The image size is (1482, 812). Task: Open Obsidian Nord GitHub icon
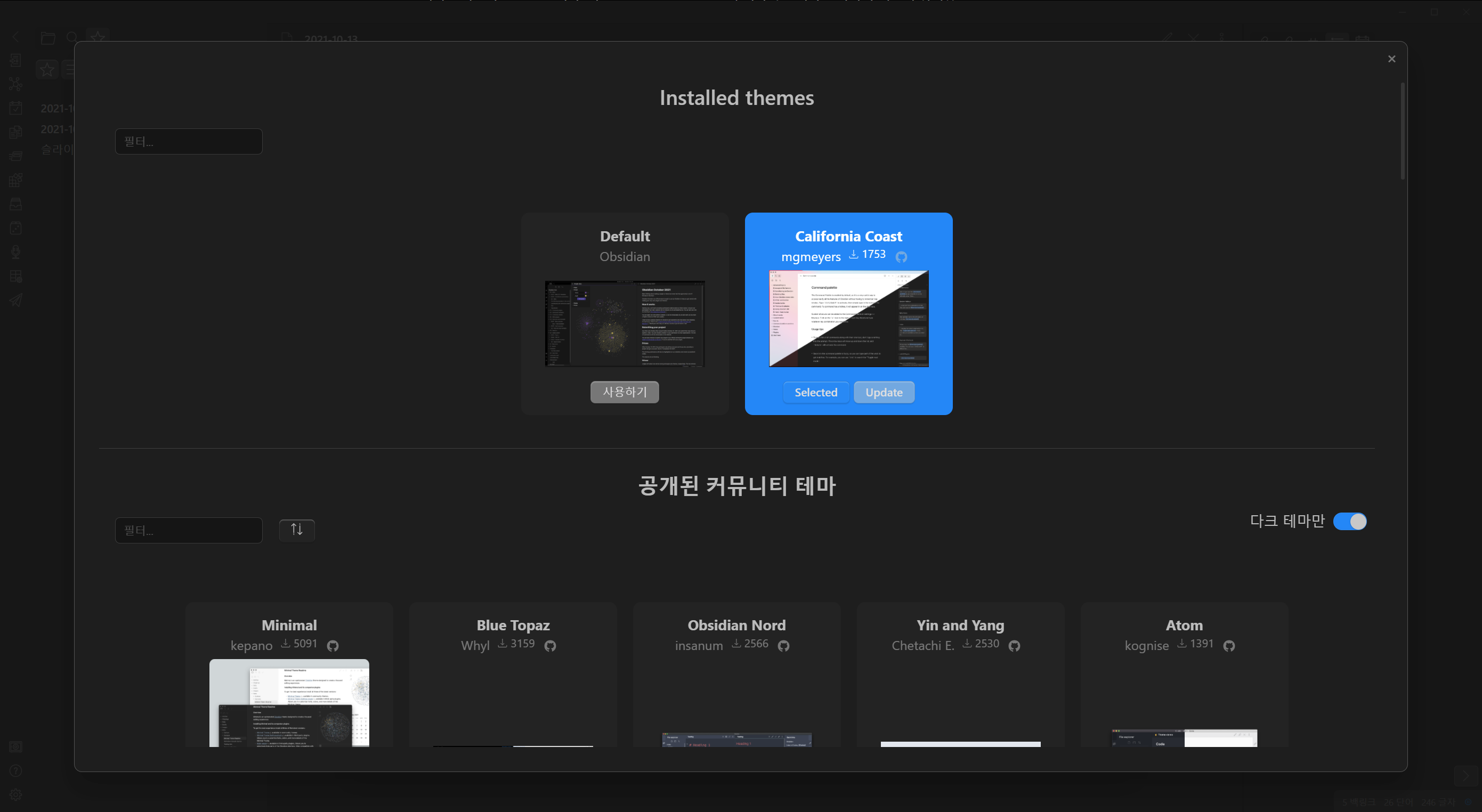pyautogui.click(x=783, y=645)
